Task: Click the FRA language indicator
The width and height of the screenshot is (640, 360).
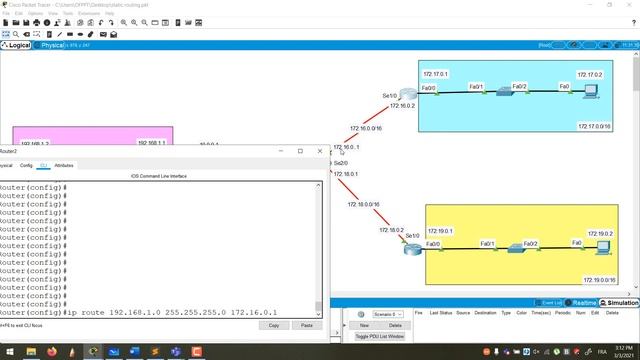Action: (602, 351)
